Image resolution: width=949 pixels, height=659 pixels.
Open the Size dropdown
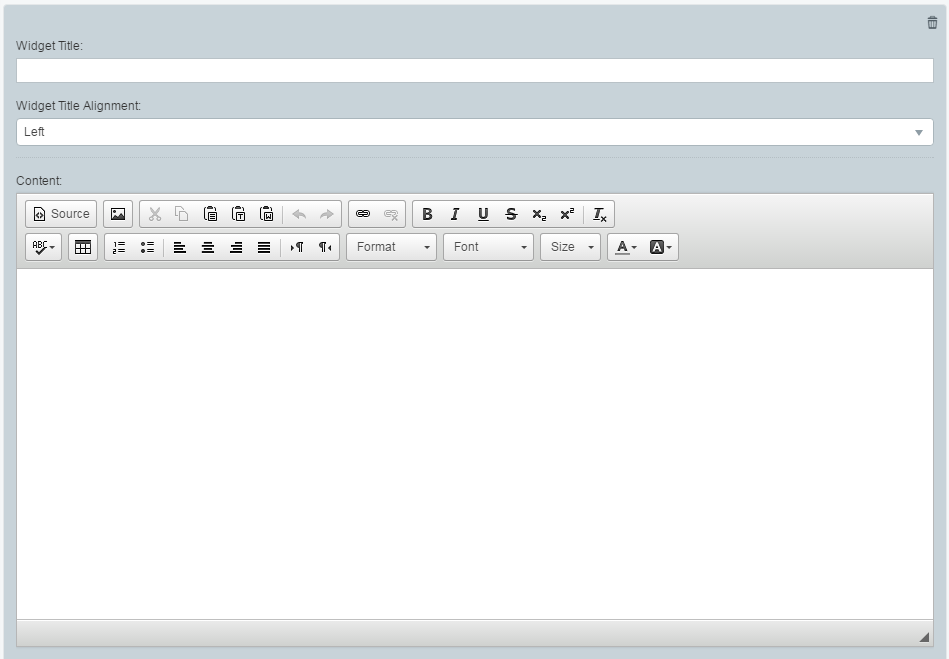pyautogui.click(x=571, y=247)
